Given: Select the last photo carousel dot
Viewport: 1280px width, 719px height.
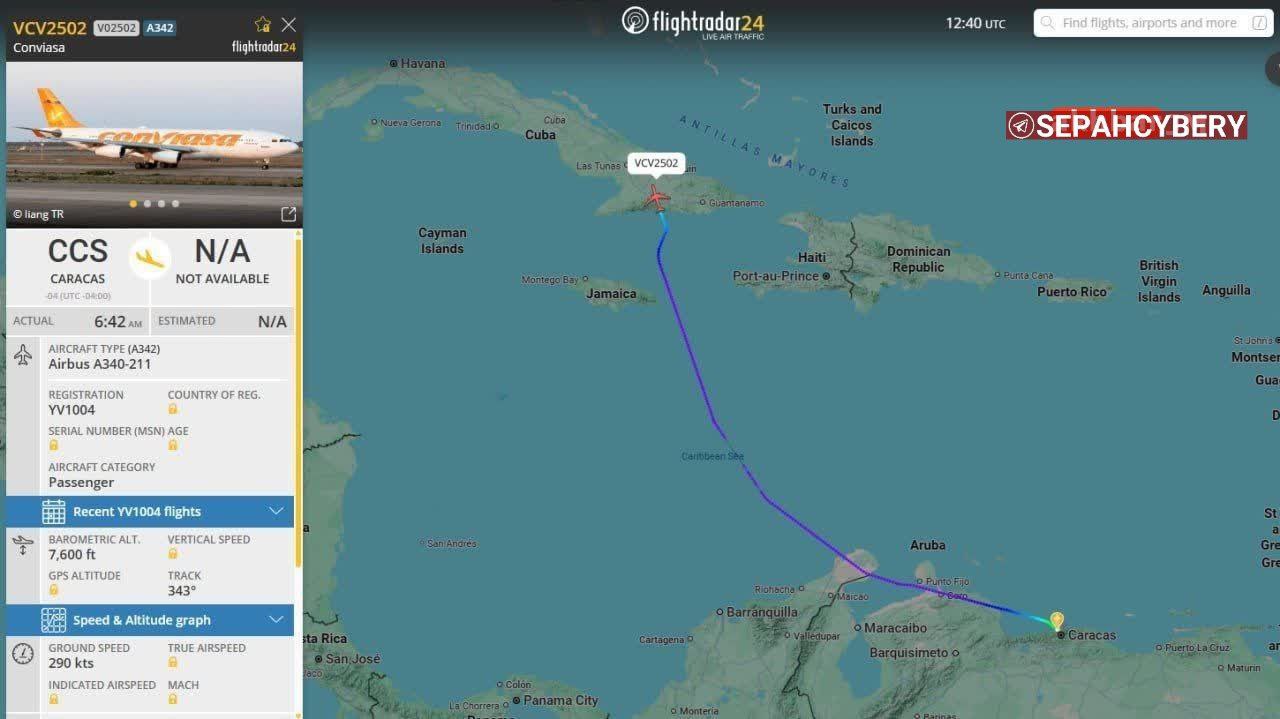Looking at the screenshot, I should click(x=175, y=204).
